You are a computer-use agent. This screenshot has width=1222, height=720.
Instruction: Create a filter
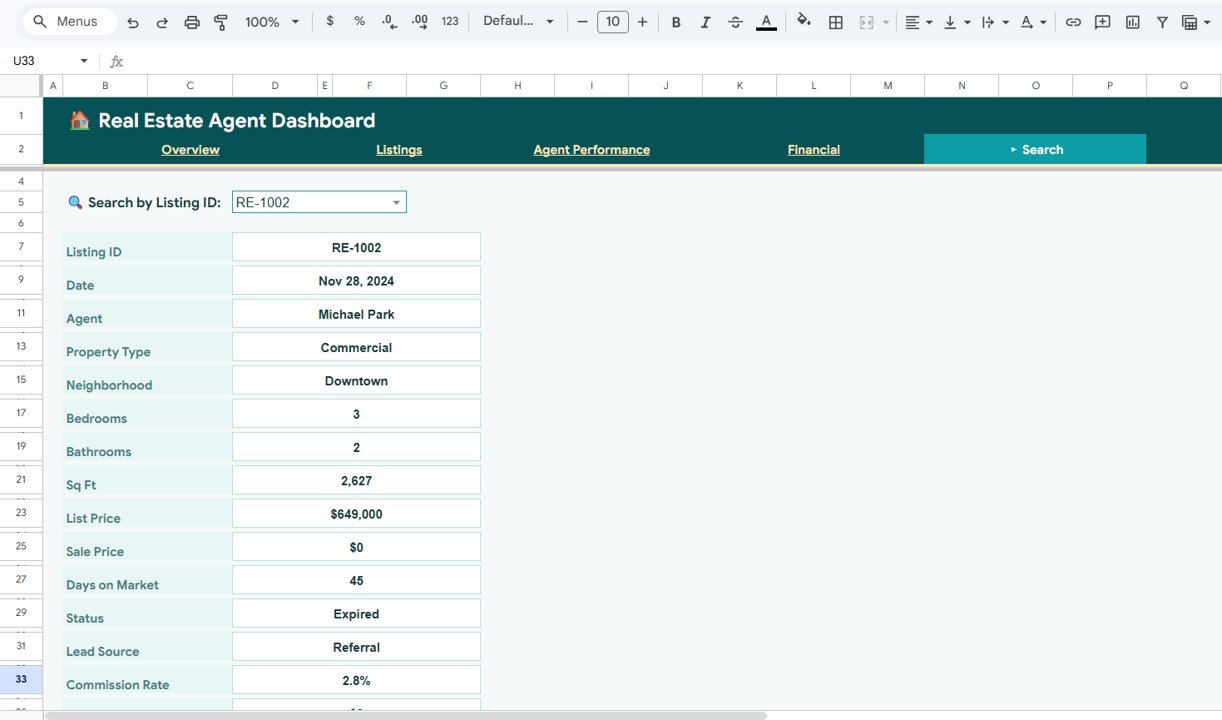(1162, 21)
